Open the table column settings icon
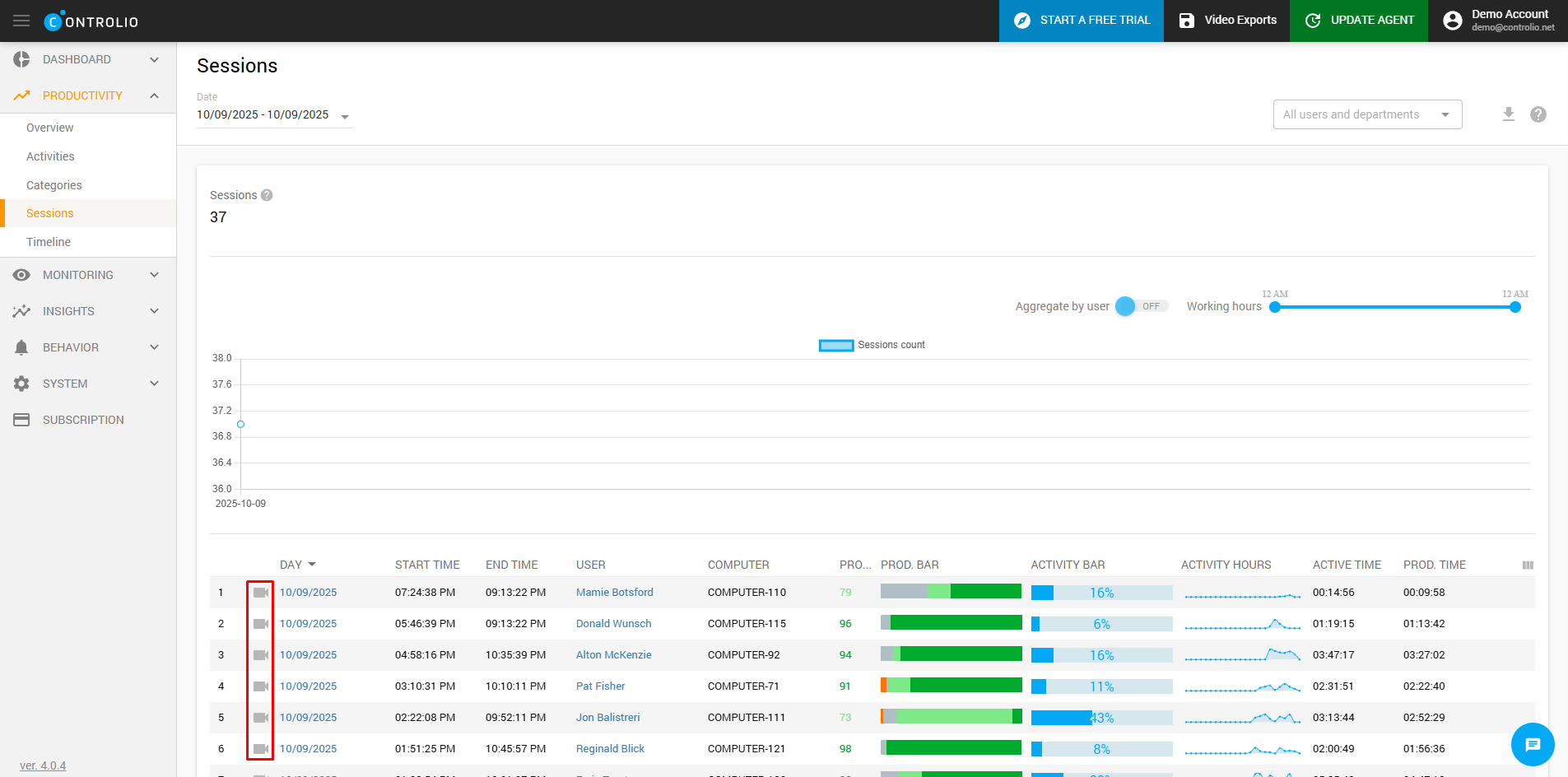Viewport: 1568px width, 777px height. pyautogui.click(x=1528, y=565)
